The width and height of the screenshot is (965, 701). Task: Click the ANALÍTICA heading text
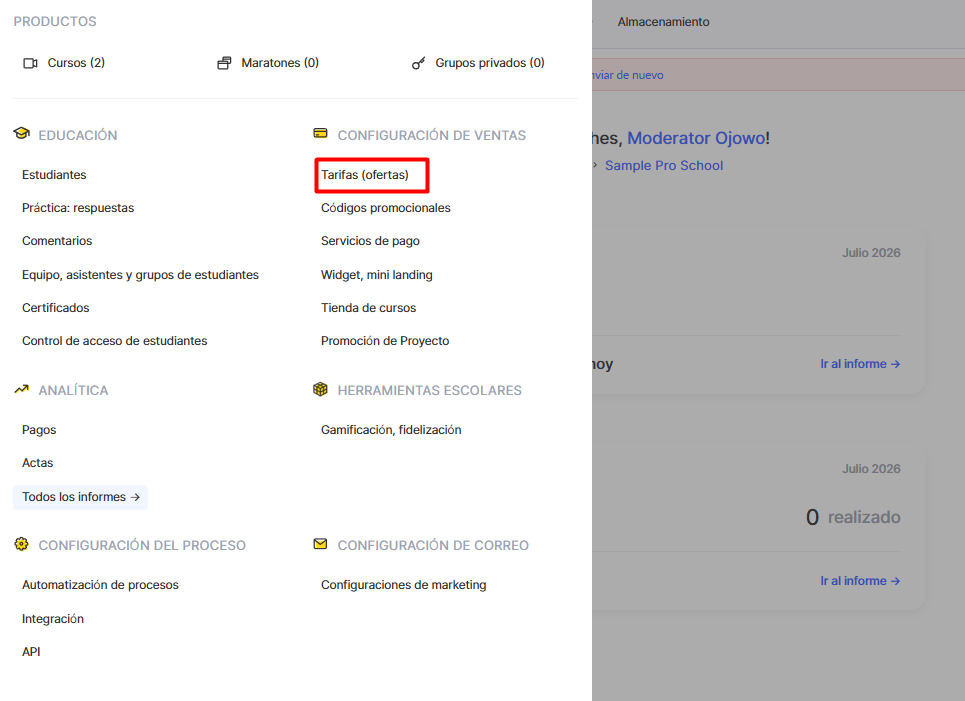pos(73,390)
